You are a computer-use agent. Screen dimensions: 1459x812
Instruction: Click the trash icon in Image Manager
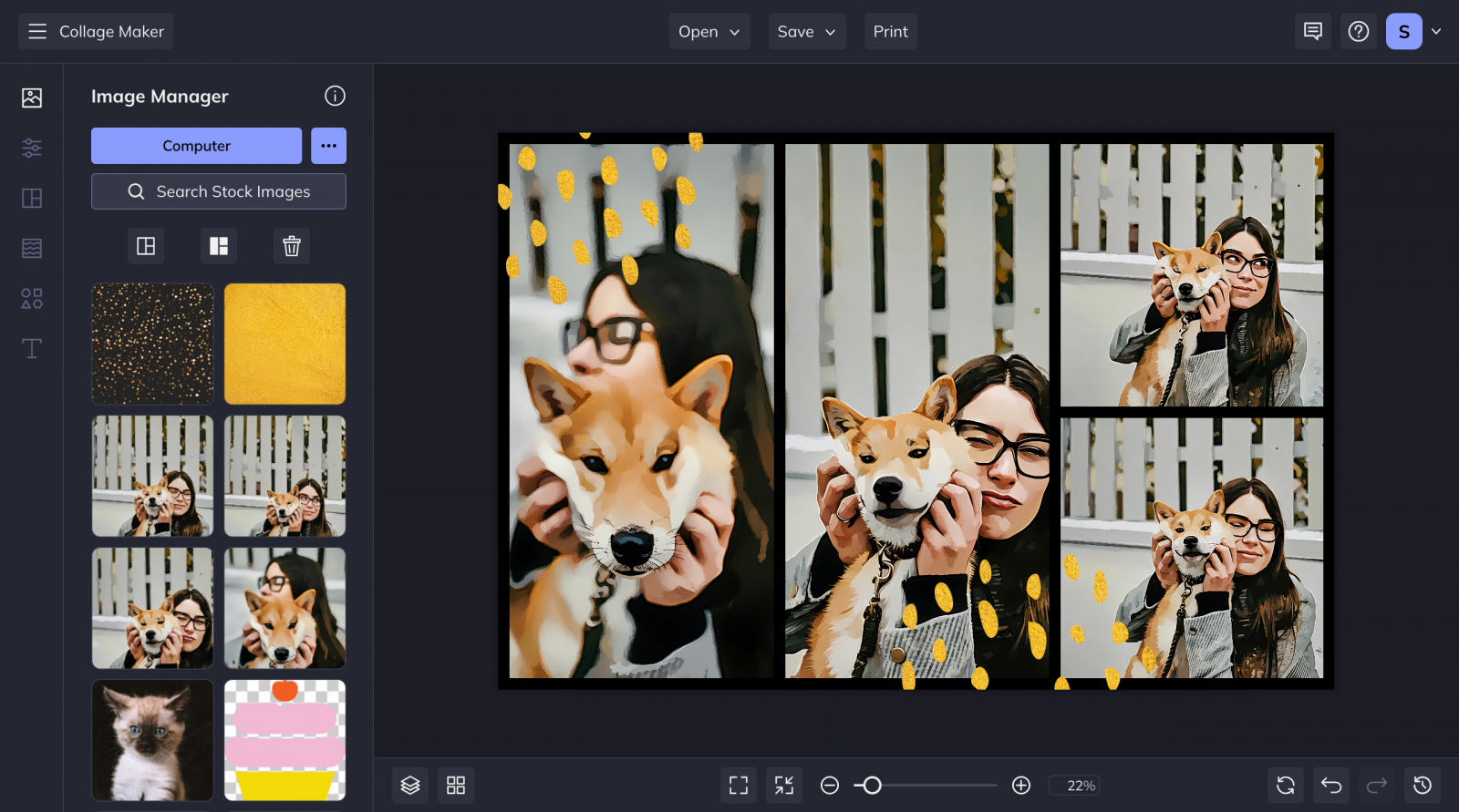click(x=292, y=246)
